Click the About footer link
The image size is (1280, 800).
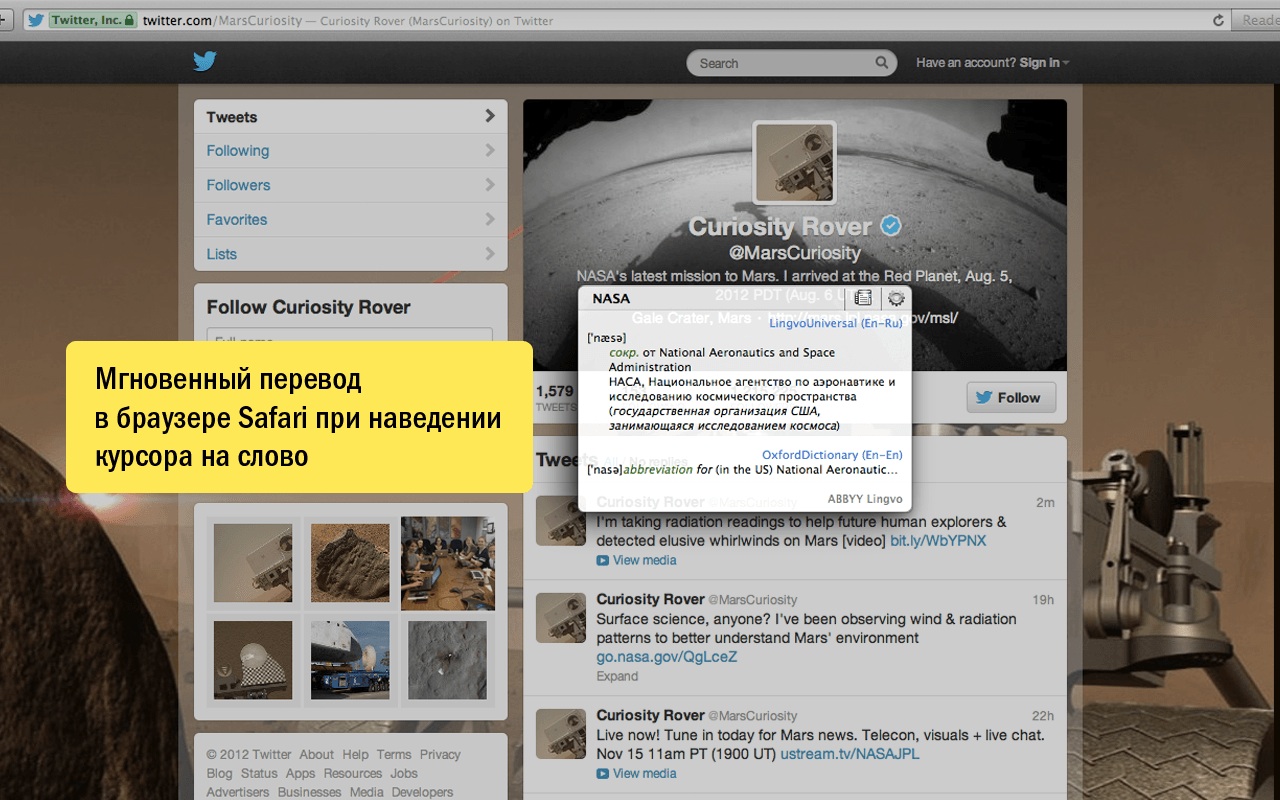(x=317, y=754)
